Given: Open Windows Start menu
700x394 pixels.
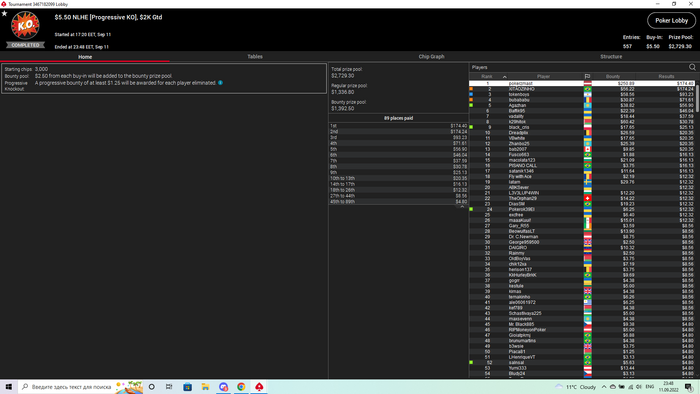Looking at the screenshot, I should tap(8, 387).
